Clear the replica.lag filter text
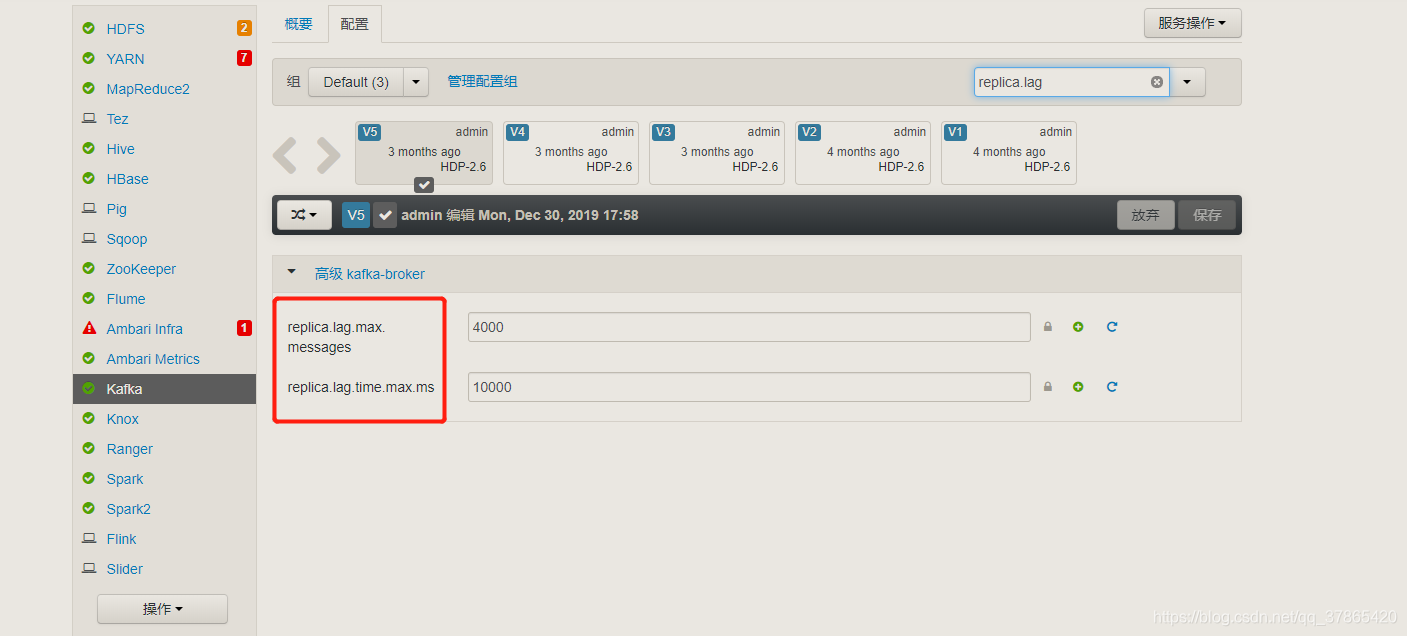The height and width of the screenshot is (636, 1407). [1157, 82]
